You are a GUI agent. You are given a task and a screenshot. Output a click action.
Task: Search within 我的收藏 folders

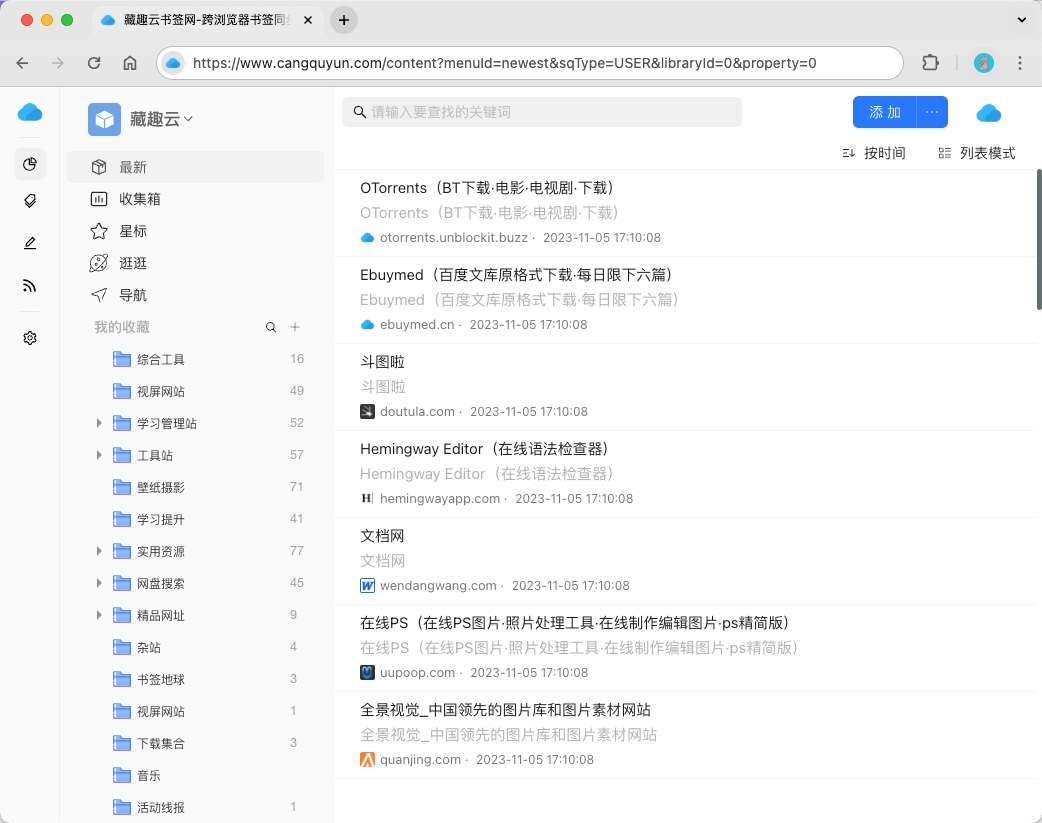coord(271,327)
